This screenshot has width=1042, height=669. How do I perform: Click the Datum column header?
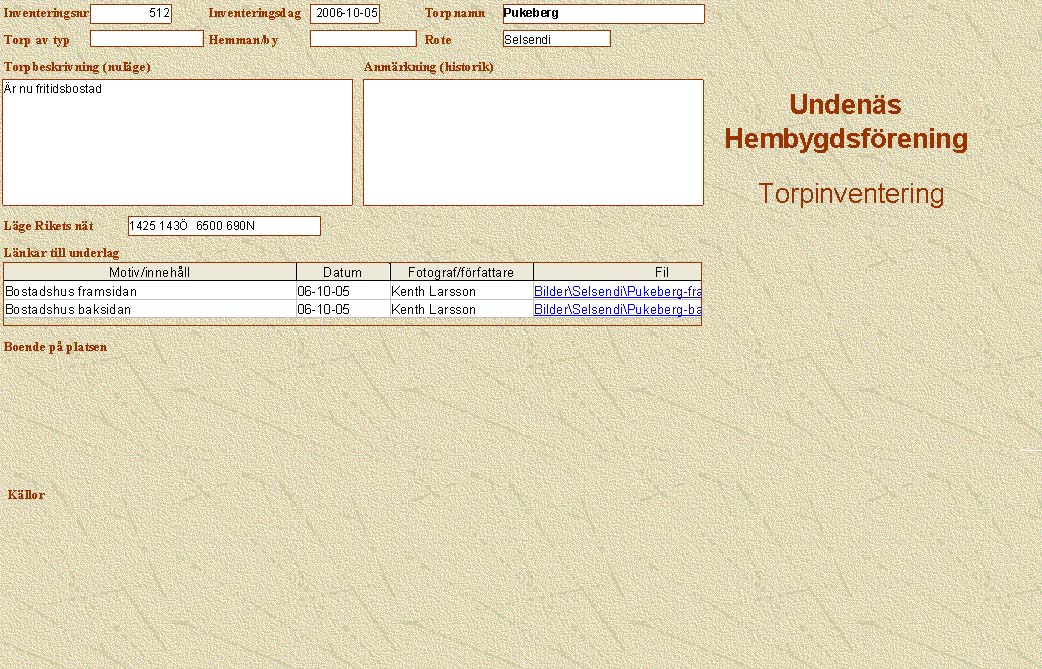[343, 272]
